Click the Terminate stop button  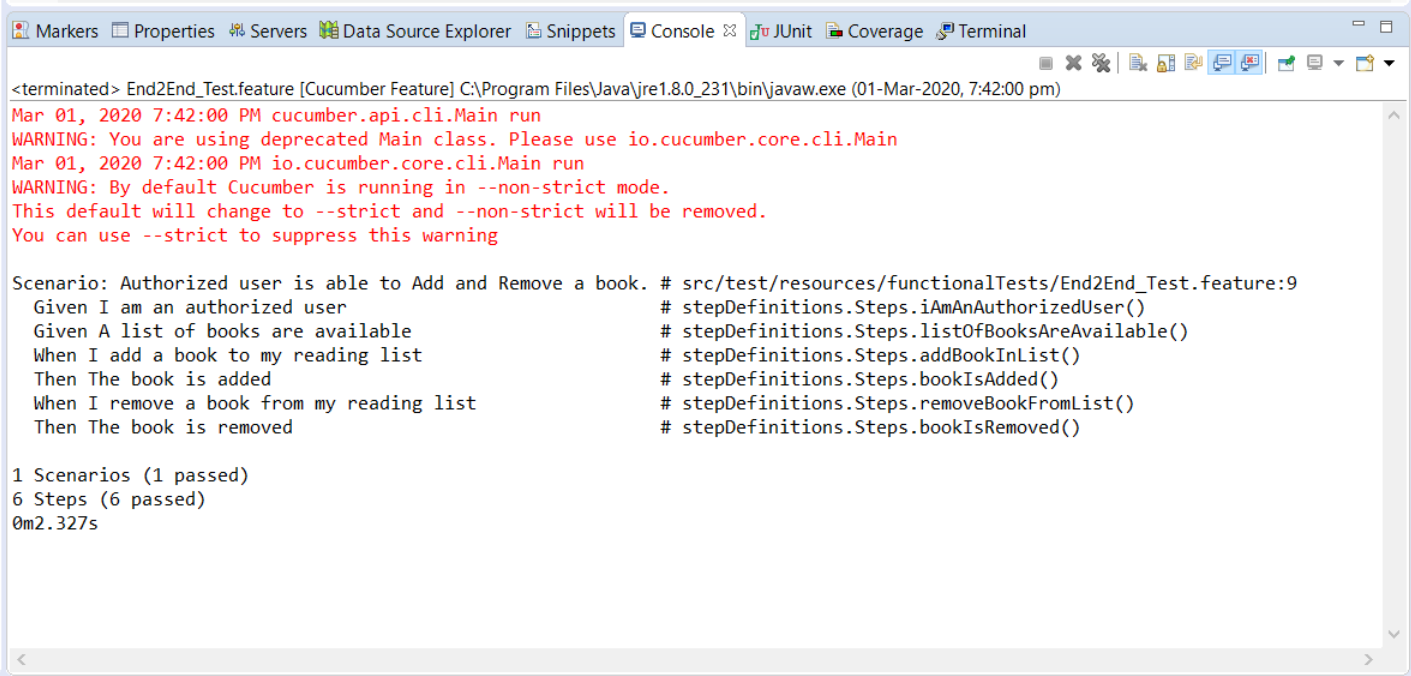click(x=1046, y=63)
